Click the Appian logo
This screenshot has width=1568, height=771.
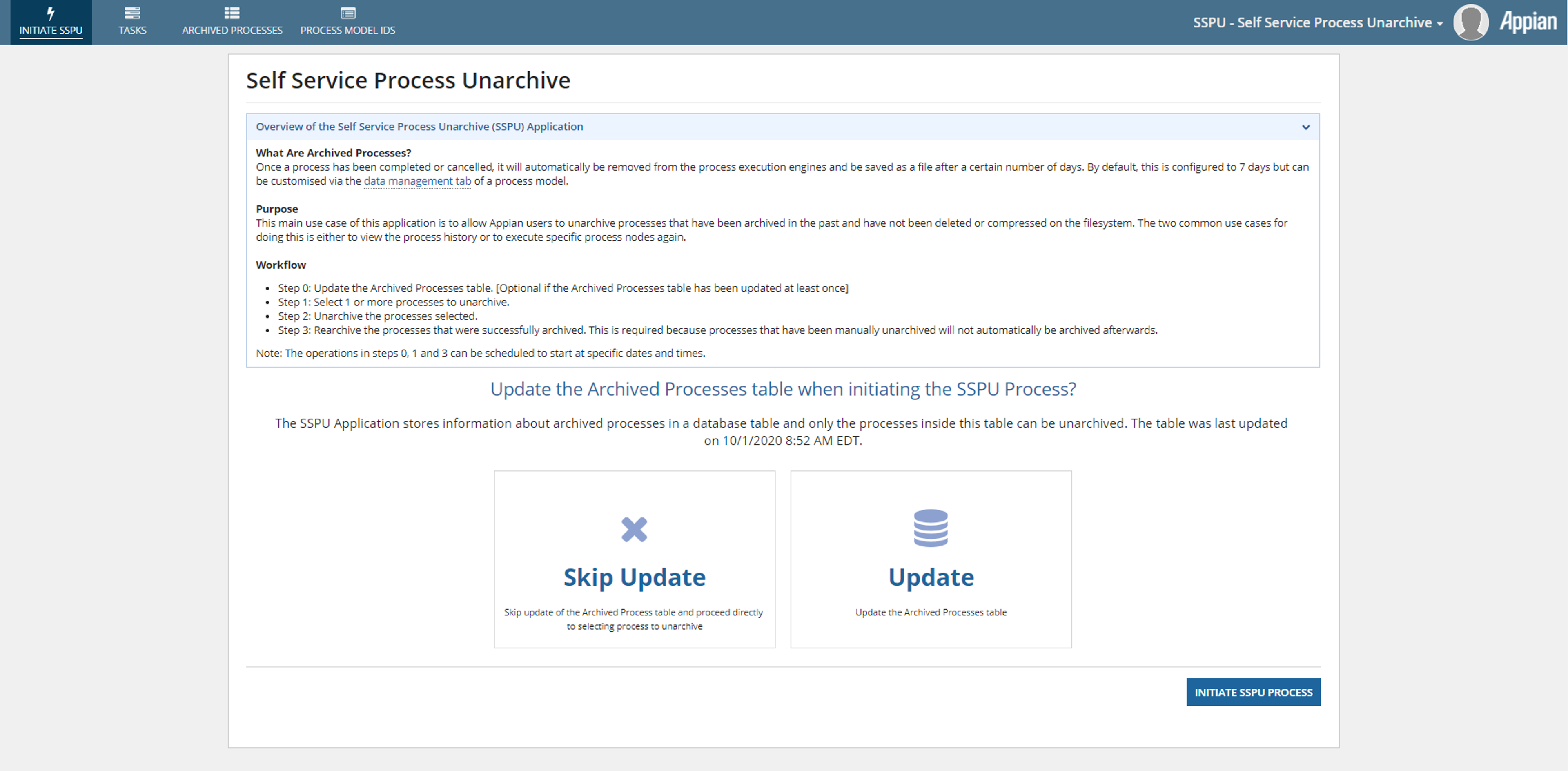pos(1528,22)
